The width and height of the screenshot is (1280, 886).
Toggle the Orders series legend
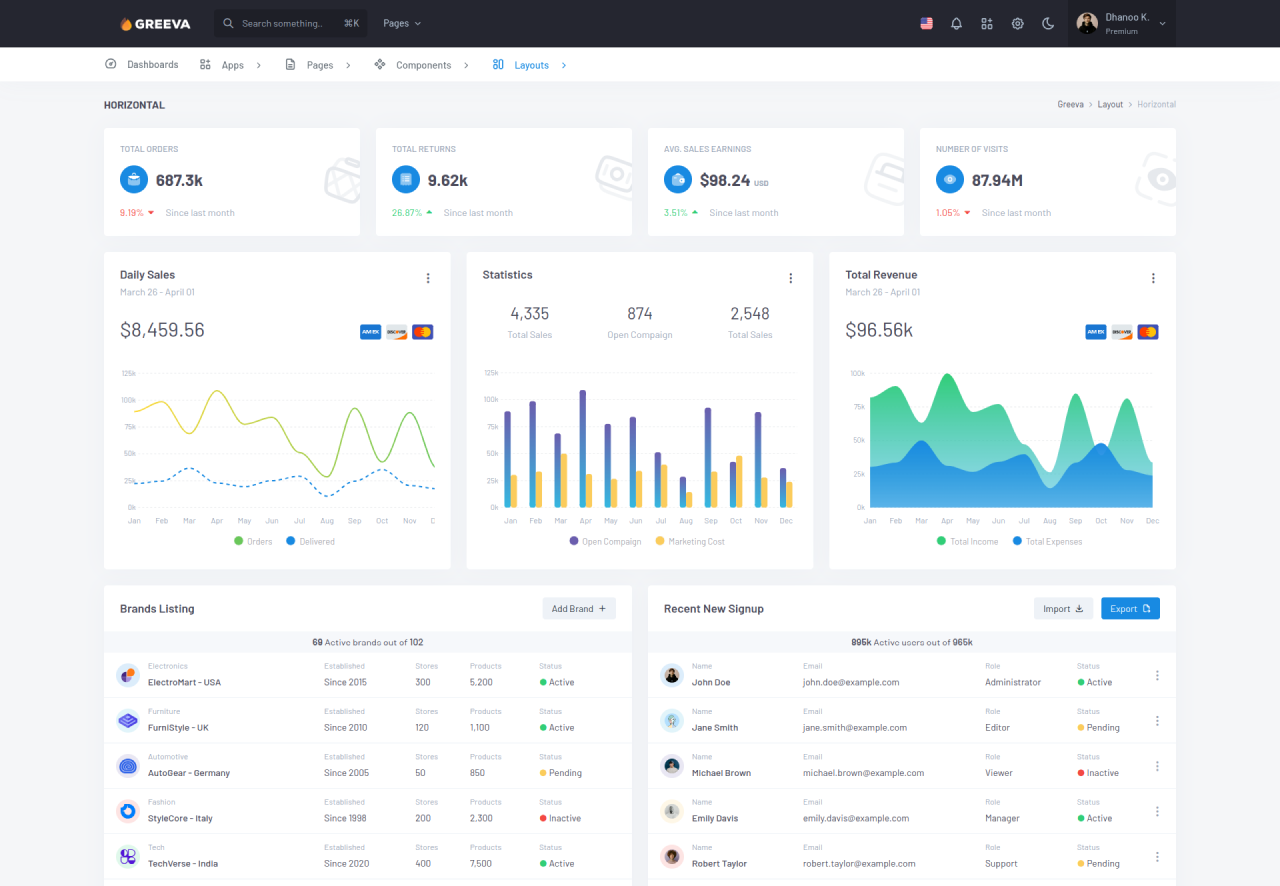253,541
